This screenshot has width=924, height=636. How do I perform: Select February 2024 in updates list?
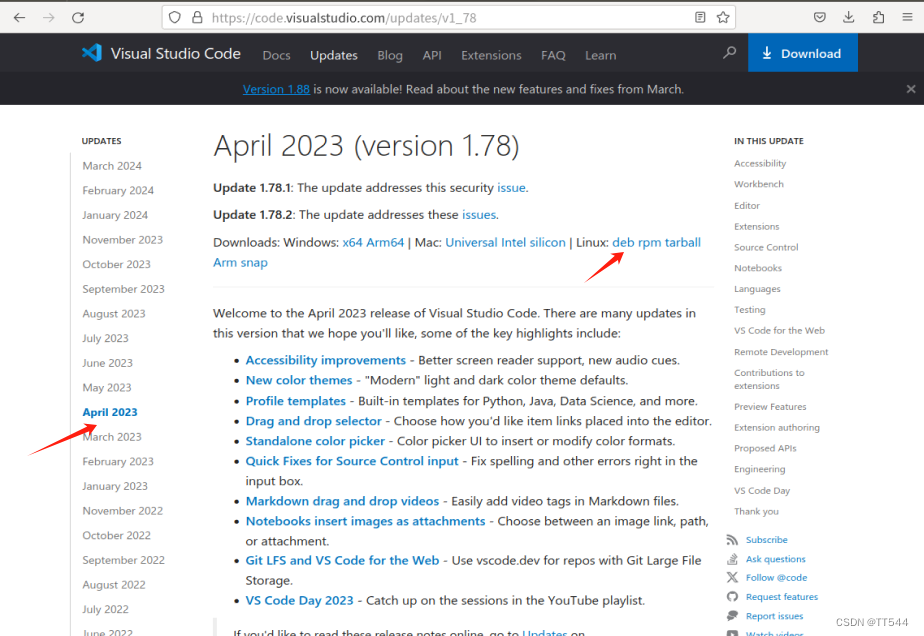[118, 190]
